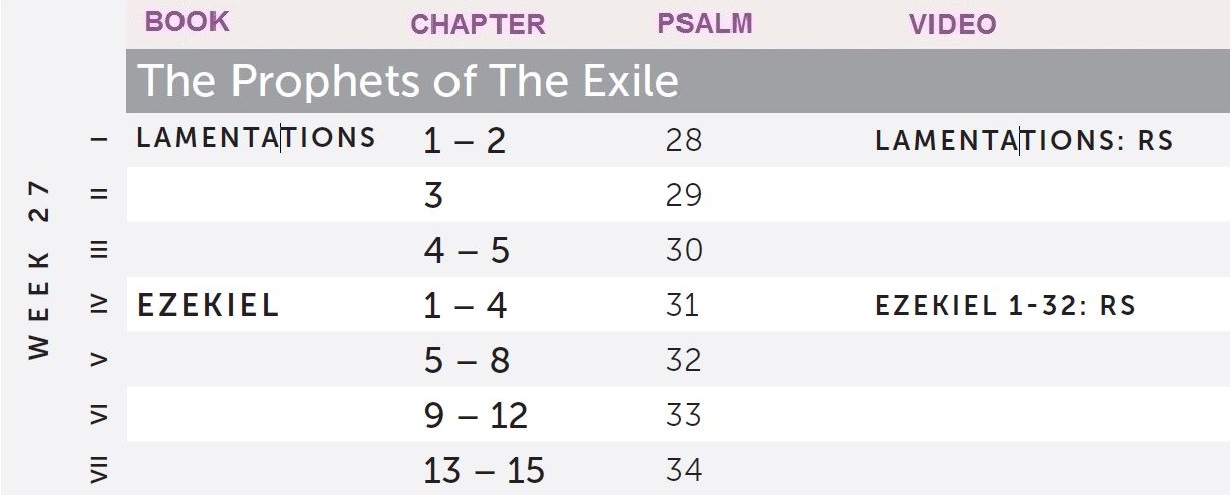Screen dimensions: 1230x495
Task: Click the PSALM column header
Action: pos(704,24)
